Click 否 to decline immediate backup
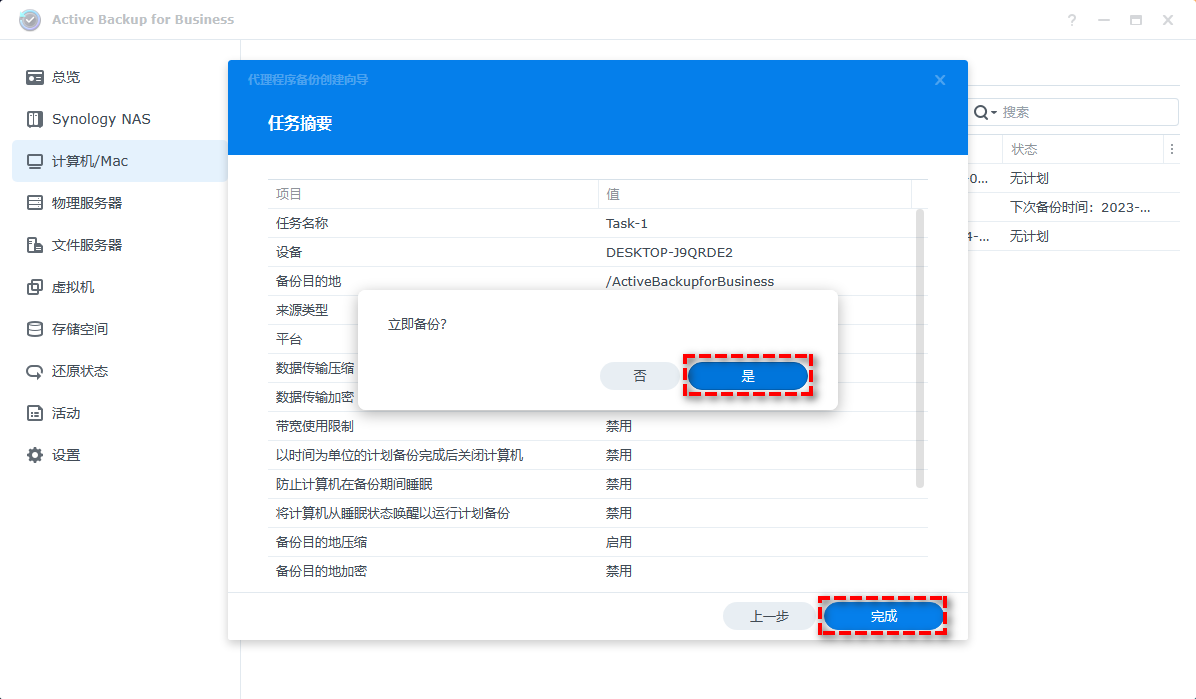Image resolution: width=1196 pixels, height=699 pixels. 640,376
